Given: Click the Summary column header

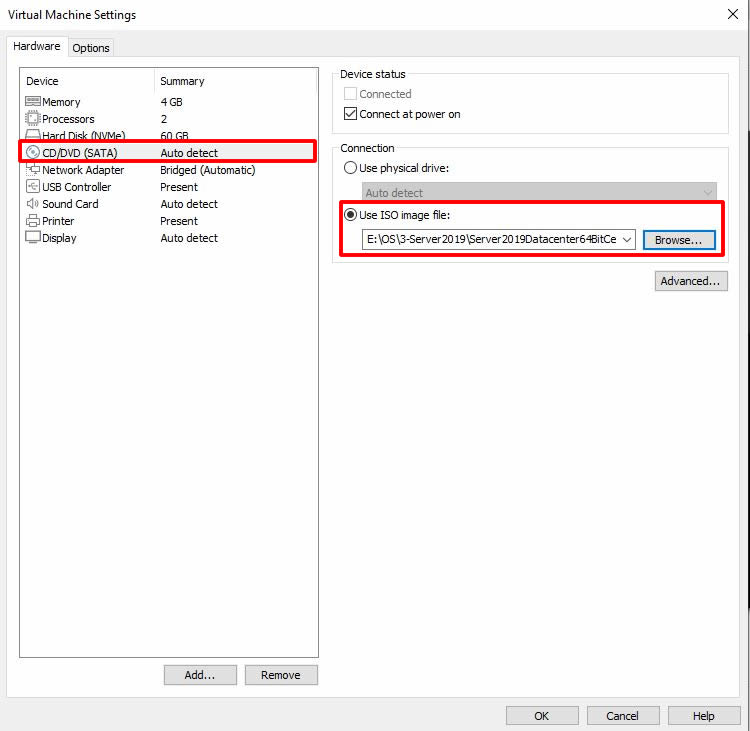Looking at the screenshot, I should [235, 81].
